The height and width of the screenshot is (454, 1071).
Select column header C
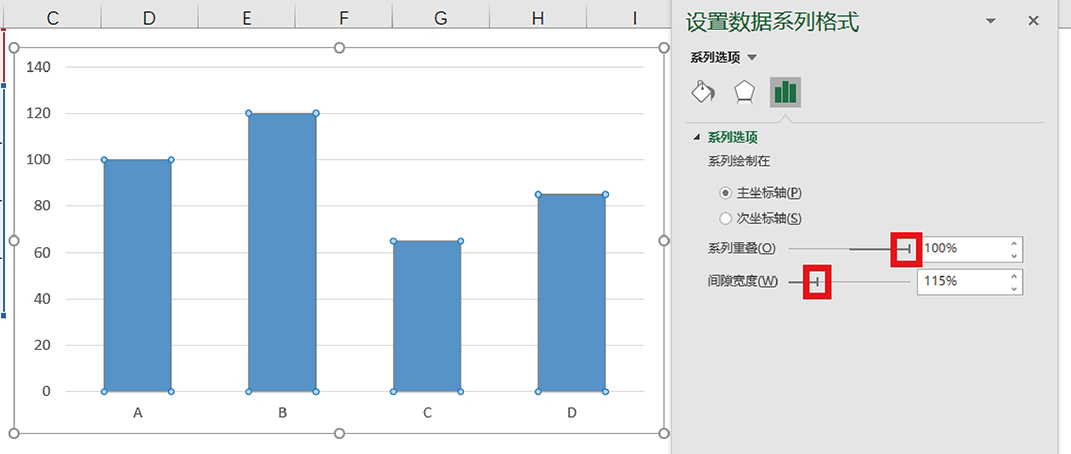point(52,18)
